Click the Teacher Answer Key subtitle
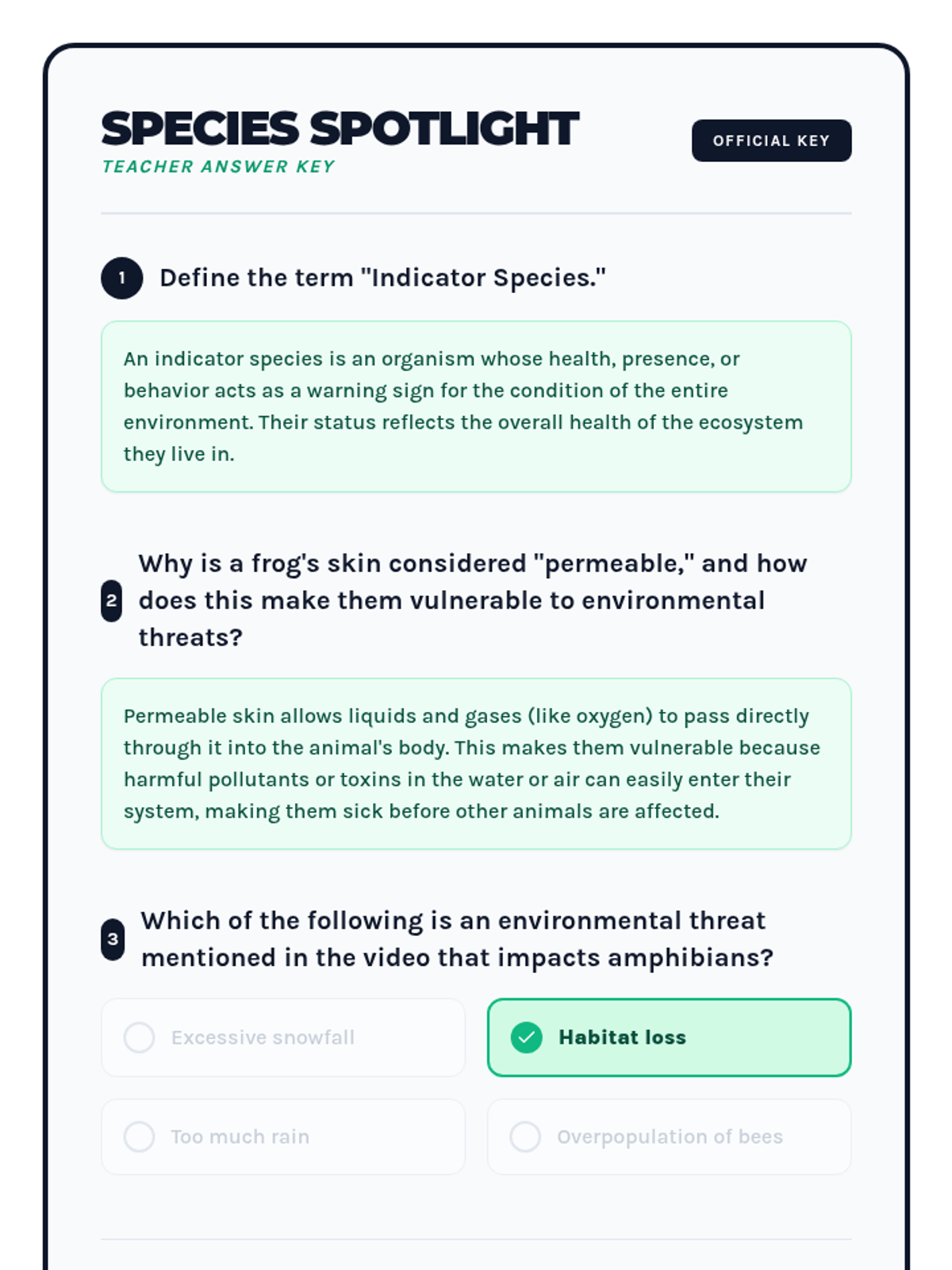 tap(218, 167)
